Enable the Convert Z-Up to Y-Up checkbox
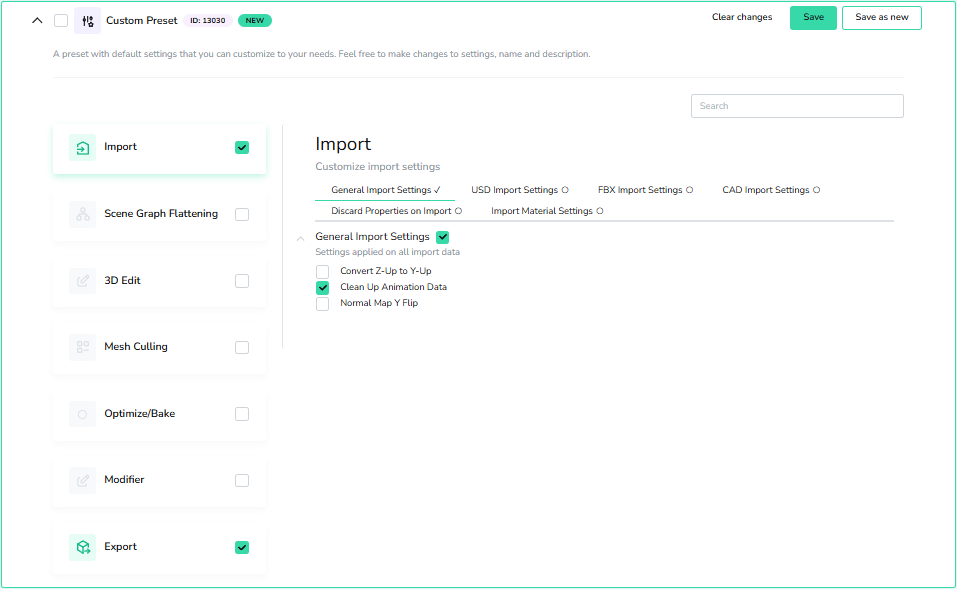This screenshot has height=589, width=957. pyautogui.click(x=322, y=270)
